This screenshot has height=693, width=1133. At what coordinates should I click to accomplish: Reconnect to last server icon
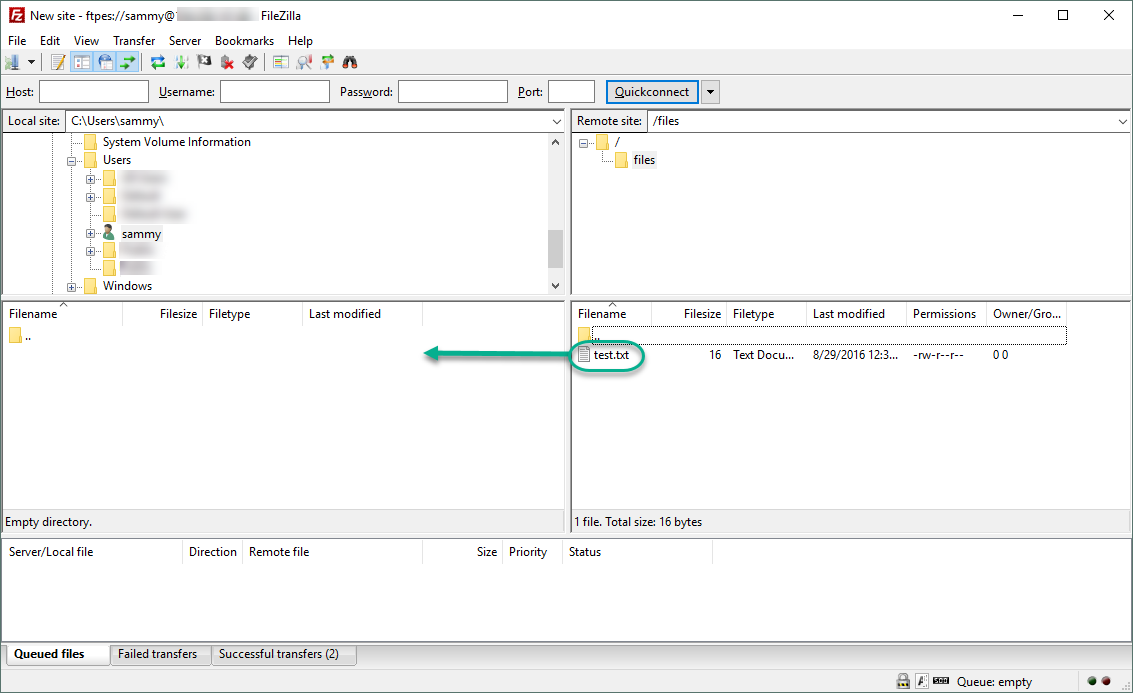click(250, 62)
